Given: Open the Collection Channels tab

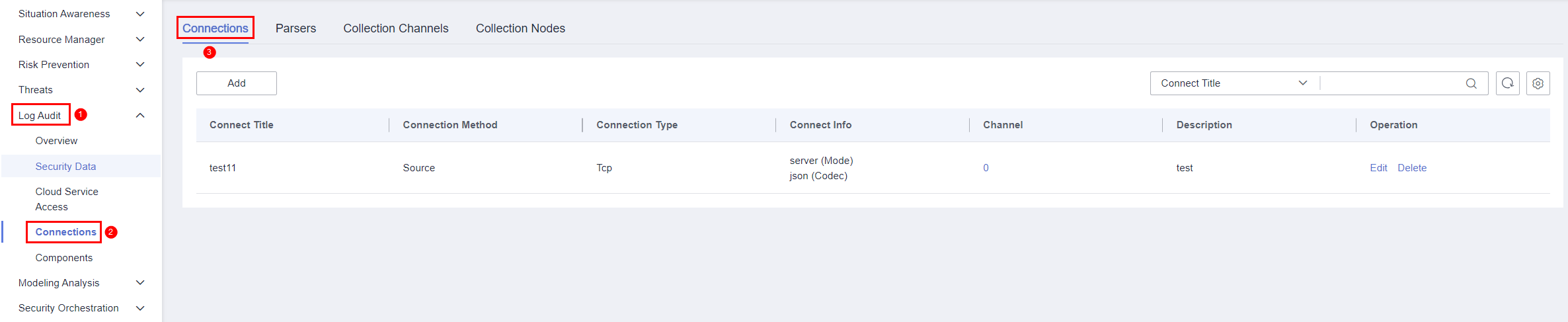Looking at the screenshot, I should 395,28.
